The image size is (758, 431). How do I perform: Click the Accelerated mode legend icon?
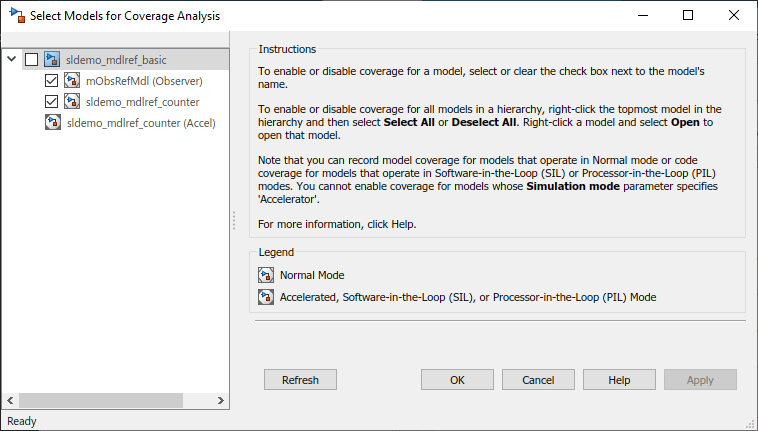266,297
